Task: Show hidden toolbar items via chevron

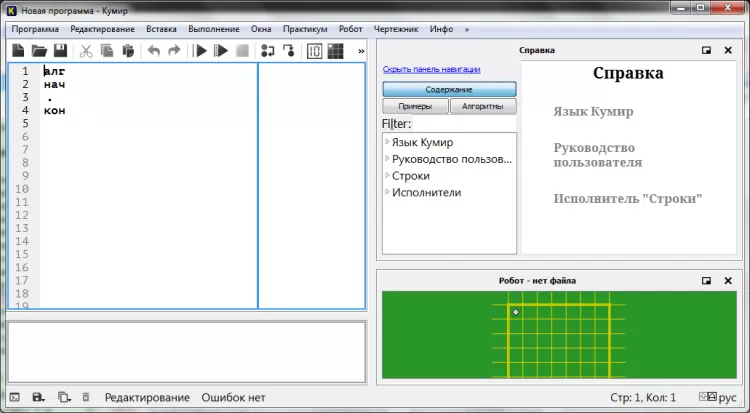Action: 361,51
